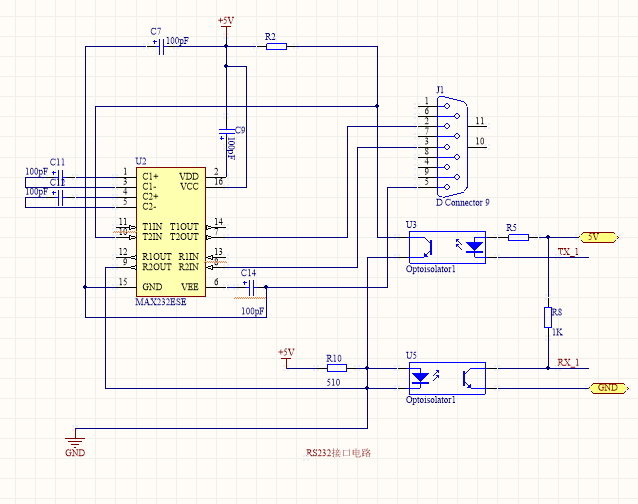Select resistor R10 labeled 510
Viewport: 638px width, 504px height.
tap(336, 368)
